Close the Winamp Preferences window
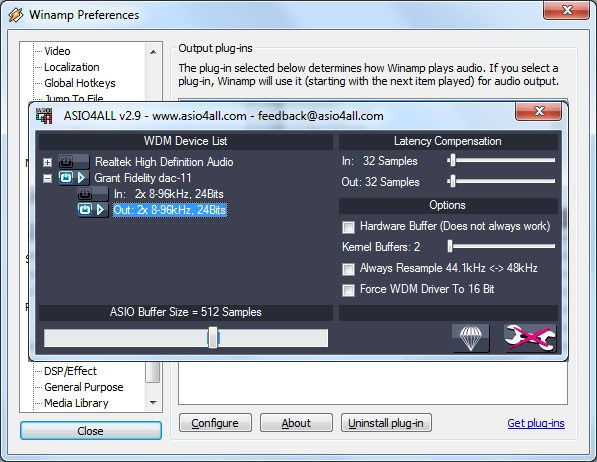 (567, 10)
